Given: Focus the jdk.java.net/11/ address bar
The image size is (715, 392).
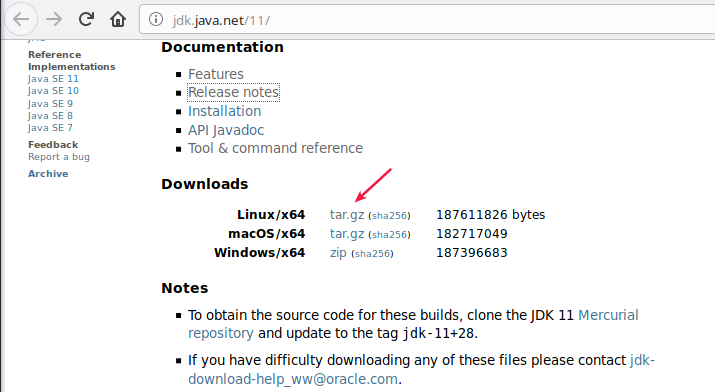Looking at the screenshot, I should (x=429, y=20).
